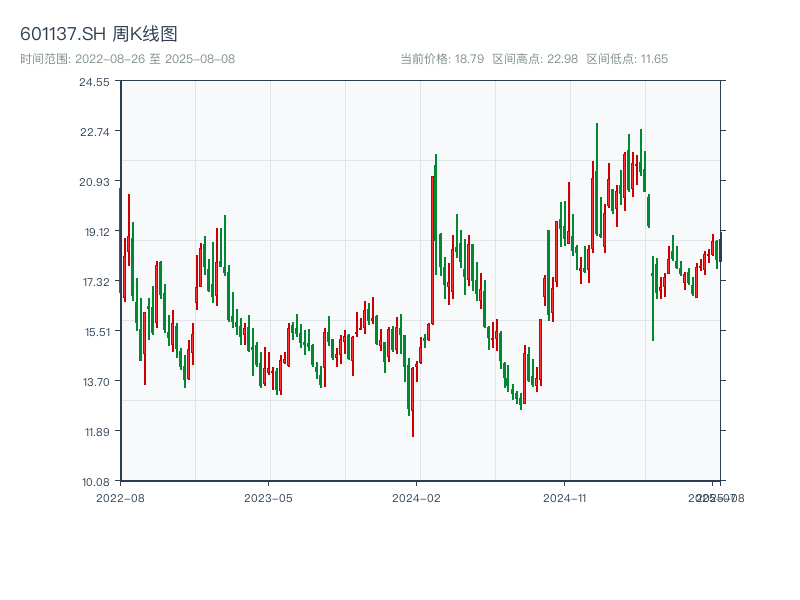Viewport: 800px width, 600px height.
Task: Click the chart title 601137.SH 周K线图
Action: (x=98, y=34)
